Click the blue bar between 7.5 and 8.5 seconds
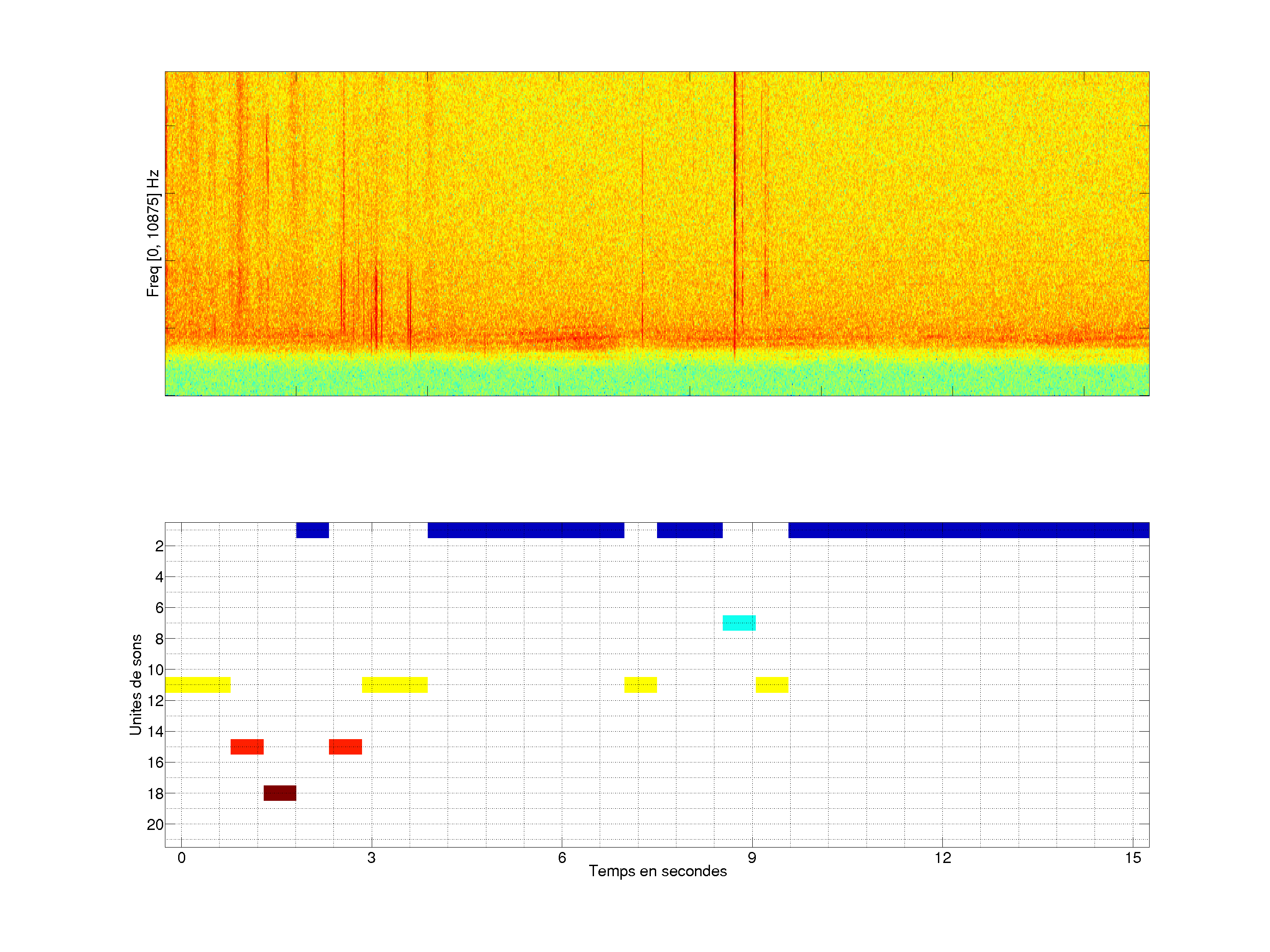 click(690, 530)
